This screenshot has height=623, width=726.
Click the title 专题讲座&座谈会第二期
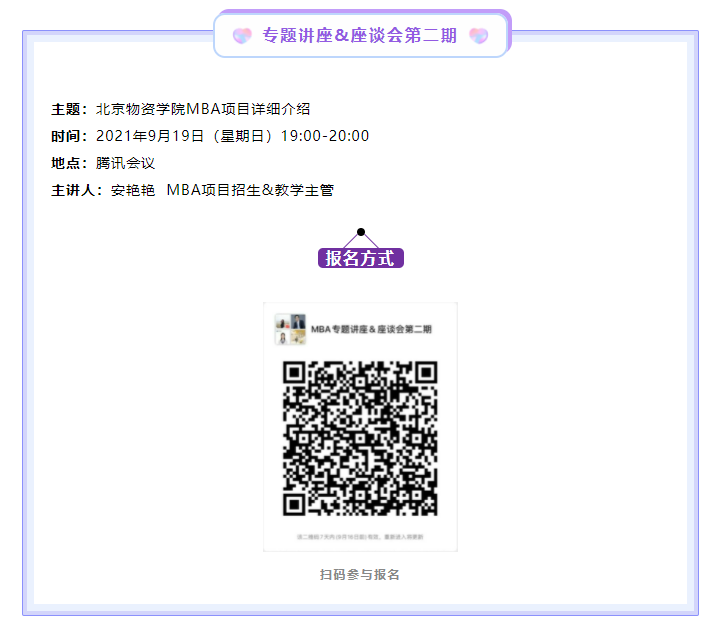coord(360,36)
